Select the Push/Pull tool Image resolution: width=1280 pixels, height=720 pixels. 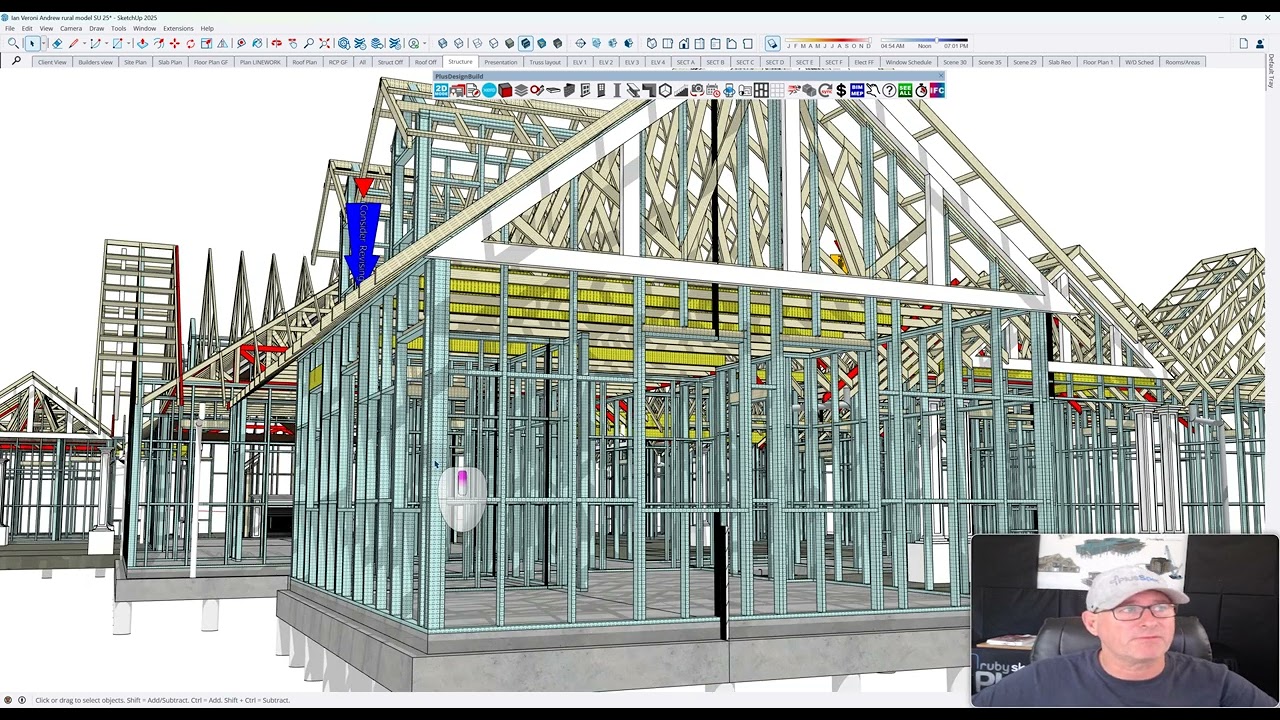coord(142,43)
